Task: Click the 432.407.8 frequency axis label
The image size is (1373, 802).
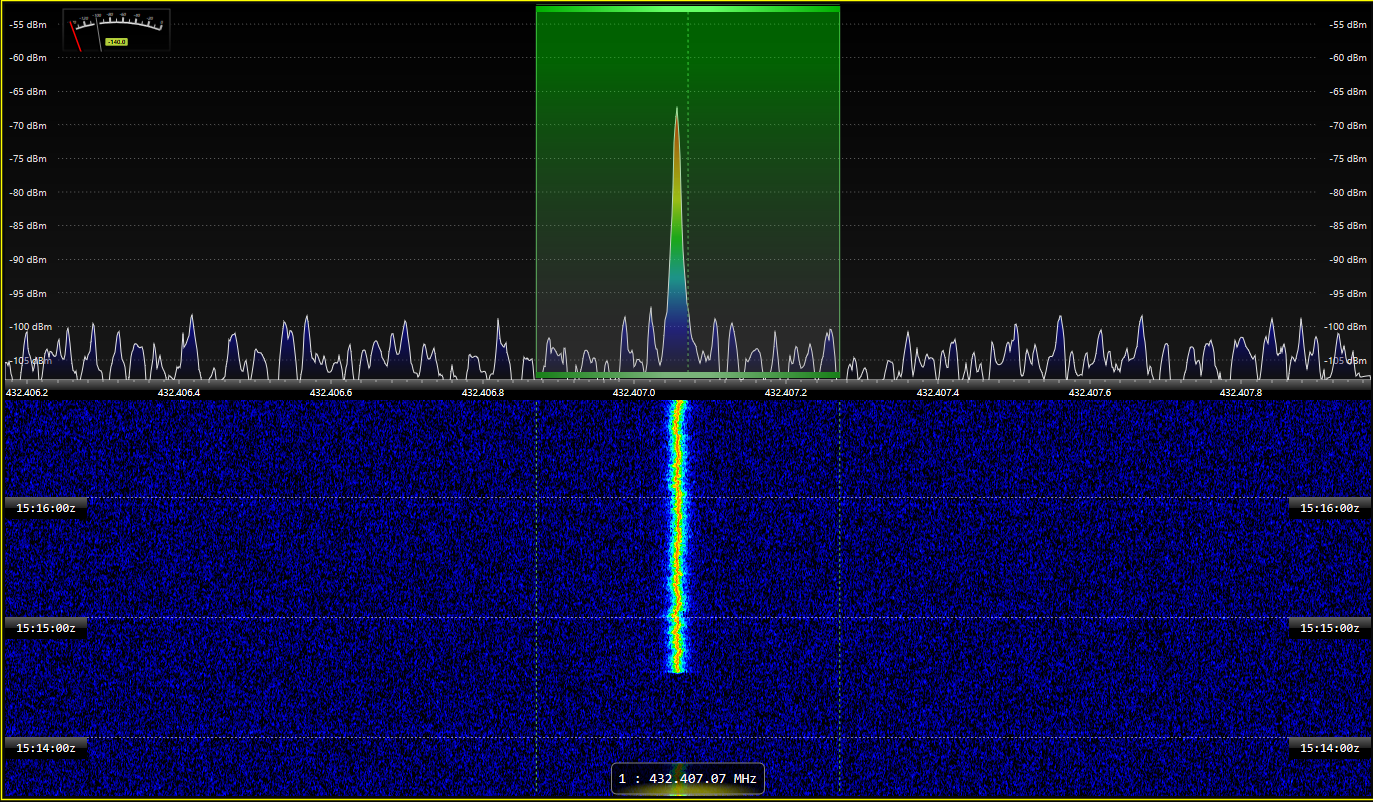Action: click(x=1240, y=393)
